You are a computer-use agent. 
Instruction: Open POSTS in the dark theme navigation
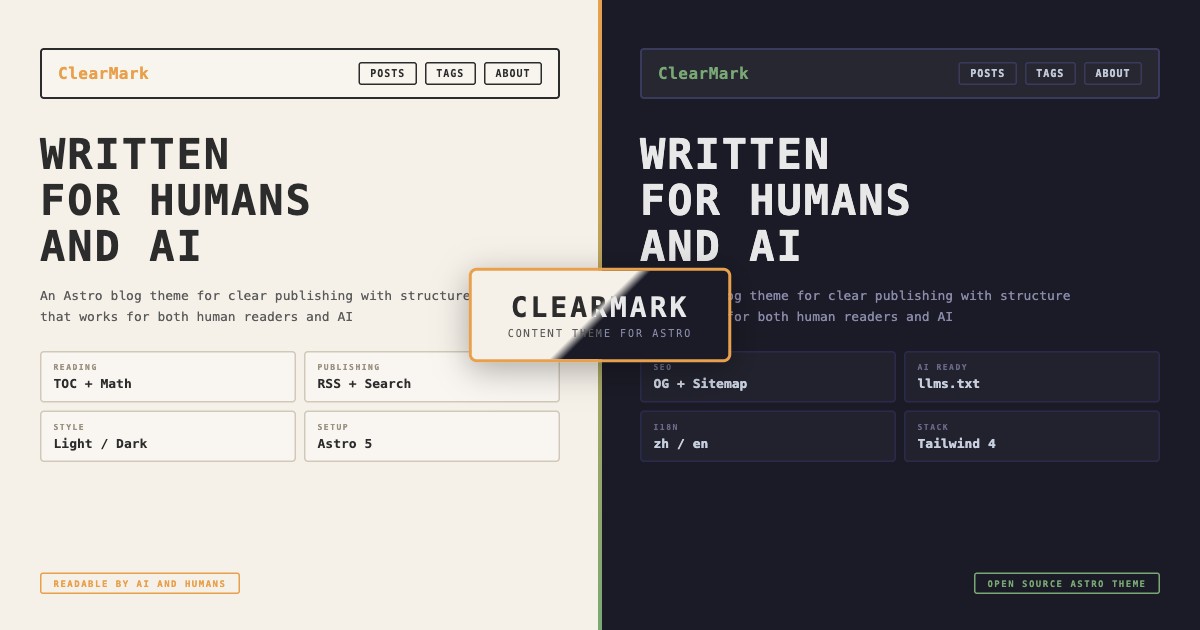pyautogui.click(x=988, y=73)
